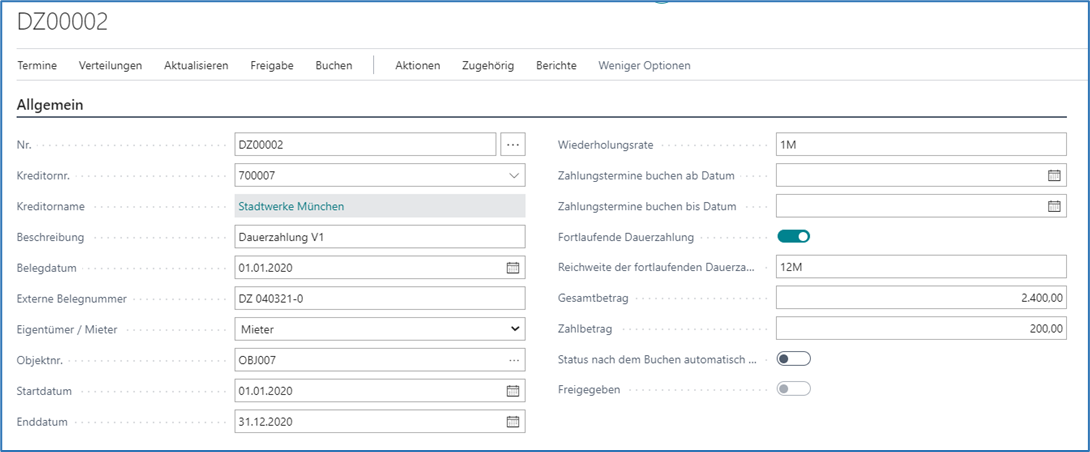Disable the Fortlaufende Dauerzahlung switch
1090x452 pixels.
pyautogui.click(x=793, y=237)
